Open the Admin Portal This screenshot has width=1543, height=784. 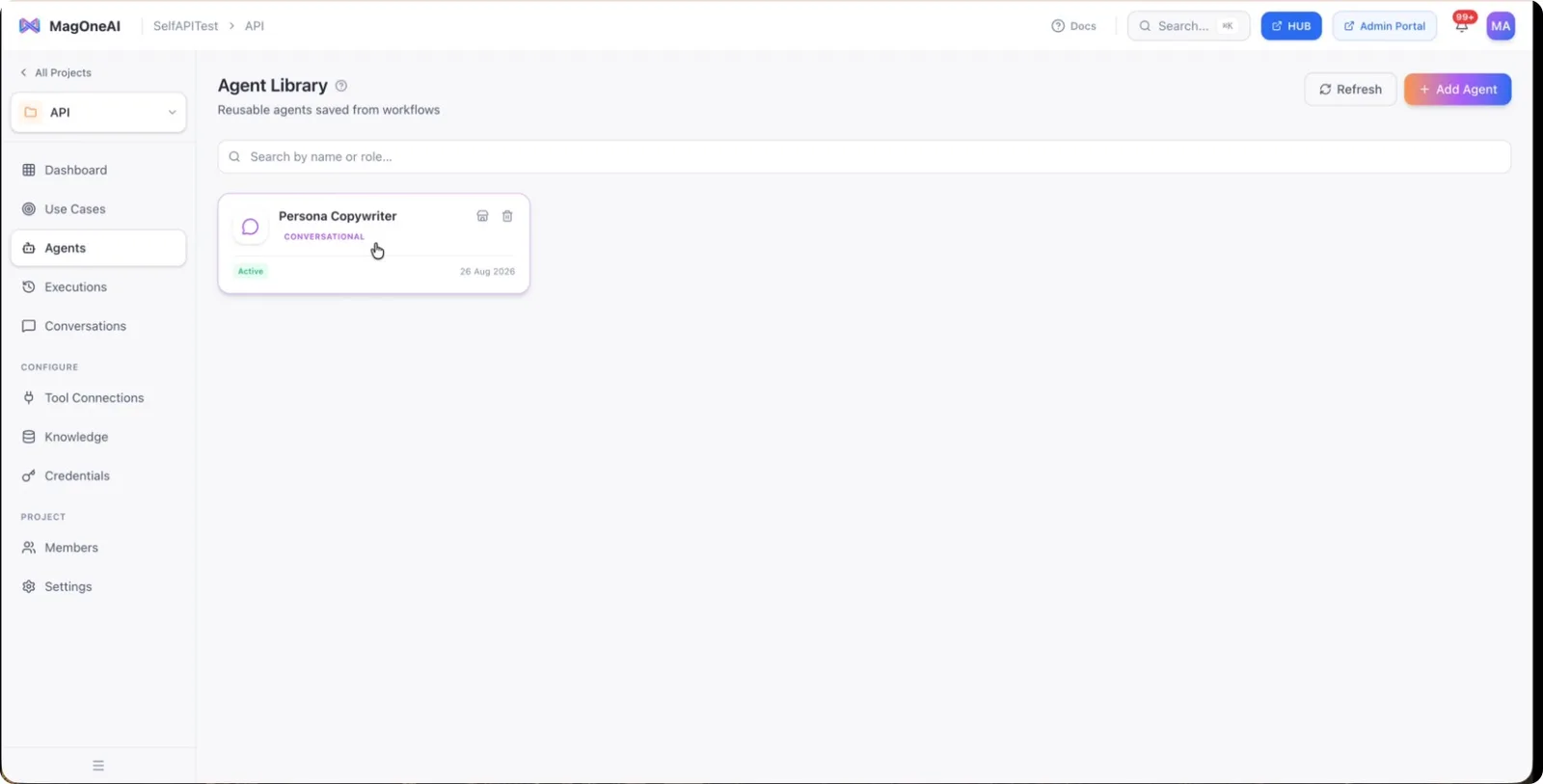[x=1384, y=26]
